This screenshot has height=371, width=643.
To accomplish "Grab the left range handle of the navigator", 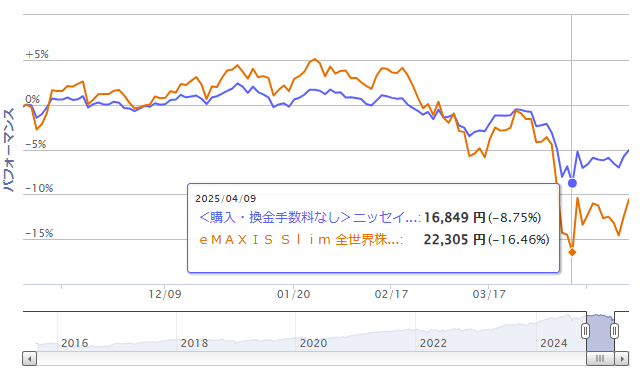I will [586, 331].
